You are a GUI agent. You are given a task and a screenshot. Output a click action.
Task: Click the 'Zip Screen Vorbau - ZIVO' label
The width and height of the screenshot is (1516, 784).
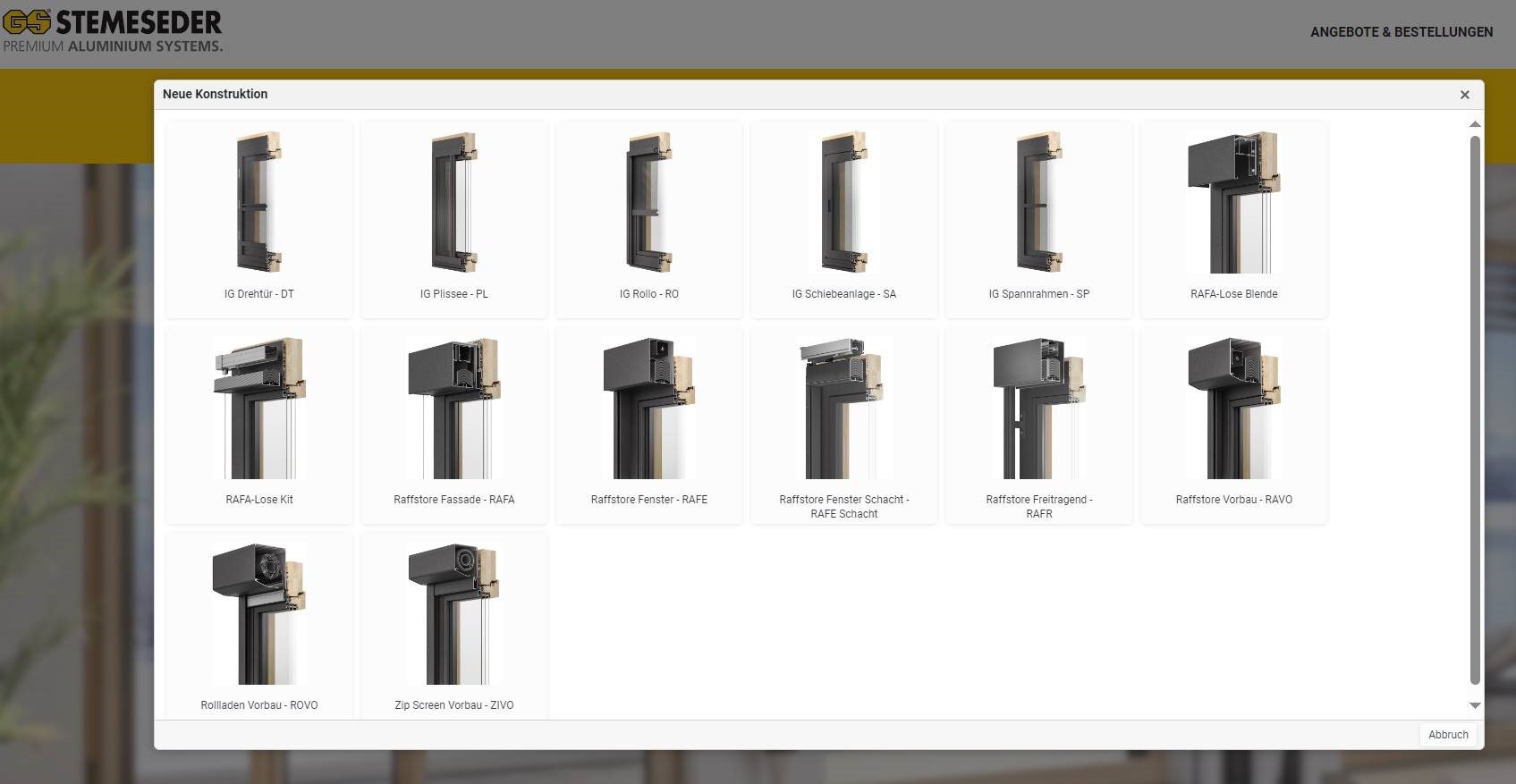(x=454, y=705)
